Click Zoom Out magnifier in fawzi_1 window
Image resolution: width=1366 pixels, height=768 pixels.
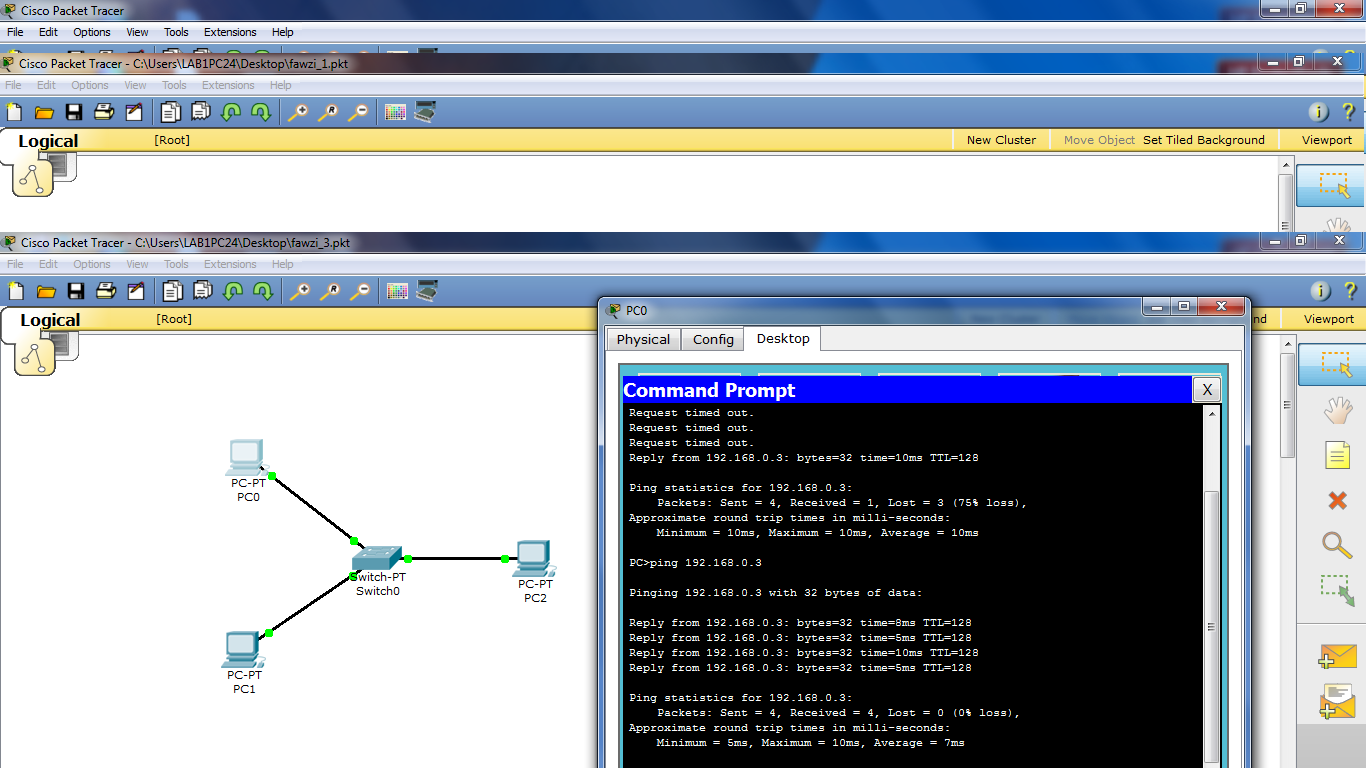pyautogui.click(x=358, y=112)
